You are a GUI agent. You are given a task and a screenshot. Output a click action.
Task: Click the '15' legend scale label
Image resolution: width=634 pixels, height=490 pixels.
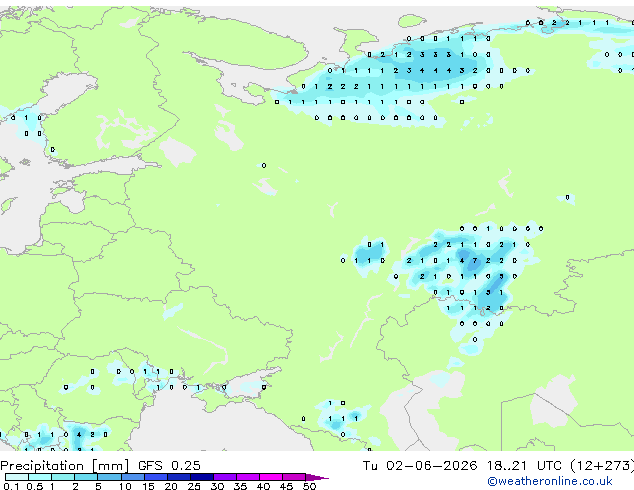click(x=148, y=486)
